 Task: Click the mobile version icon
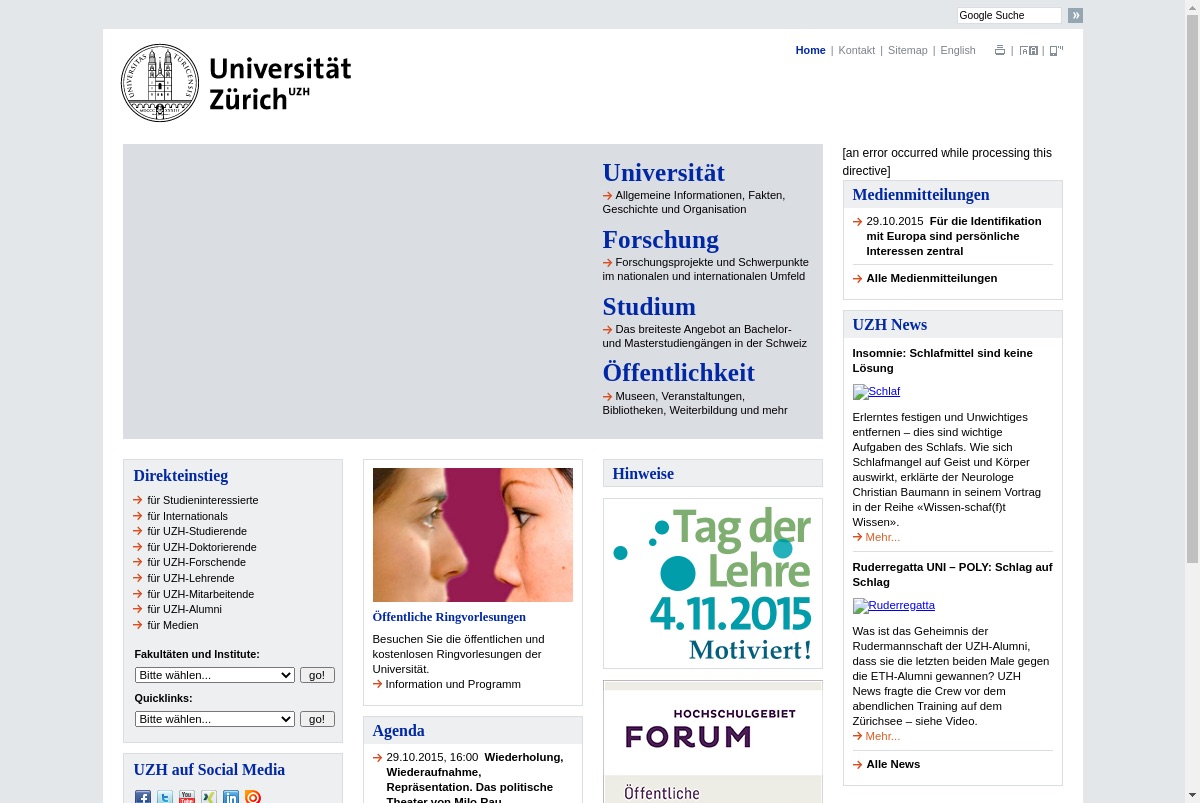[x=1056, y=50]
